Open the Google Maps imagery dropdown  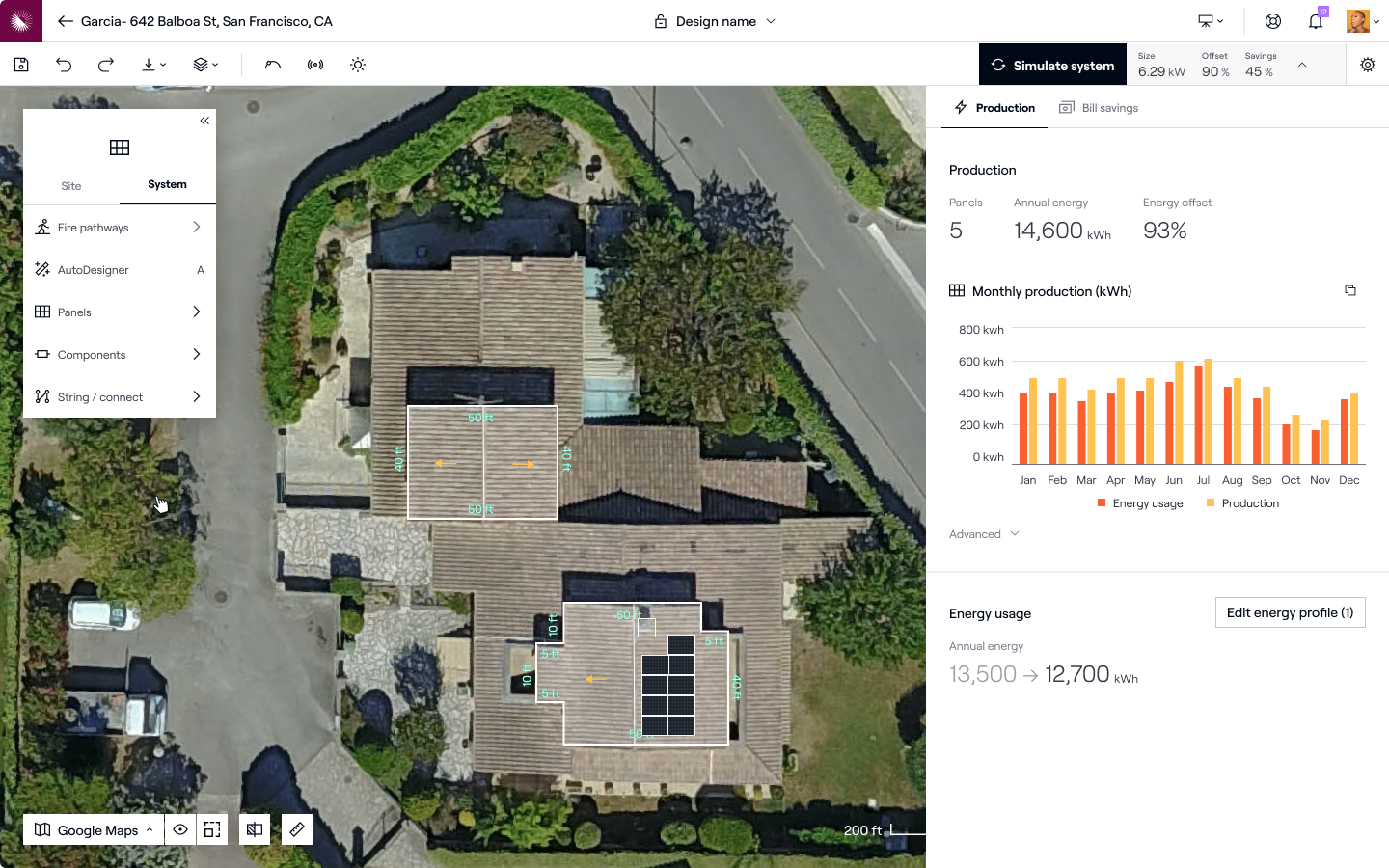tap(94, 829)
